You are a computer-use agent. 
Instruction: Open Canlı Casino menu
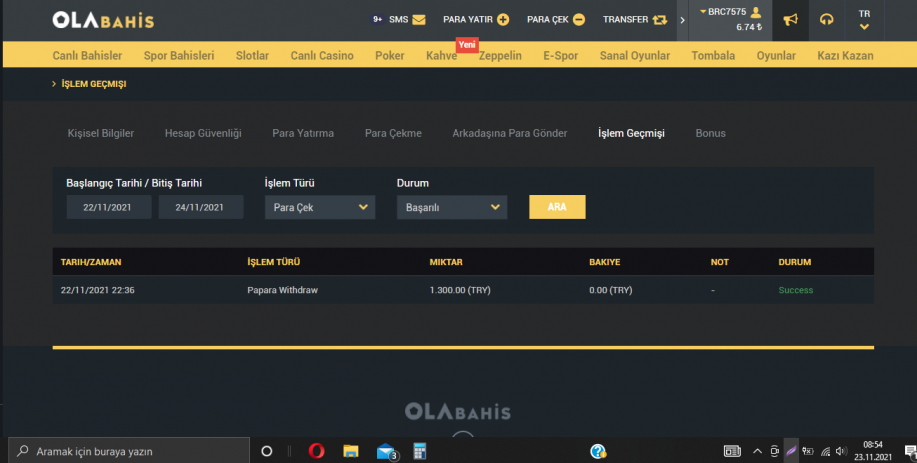click(322, 56)
